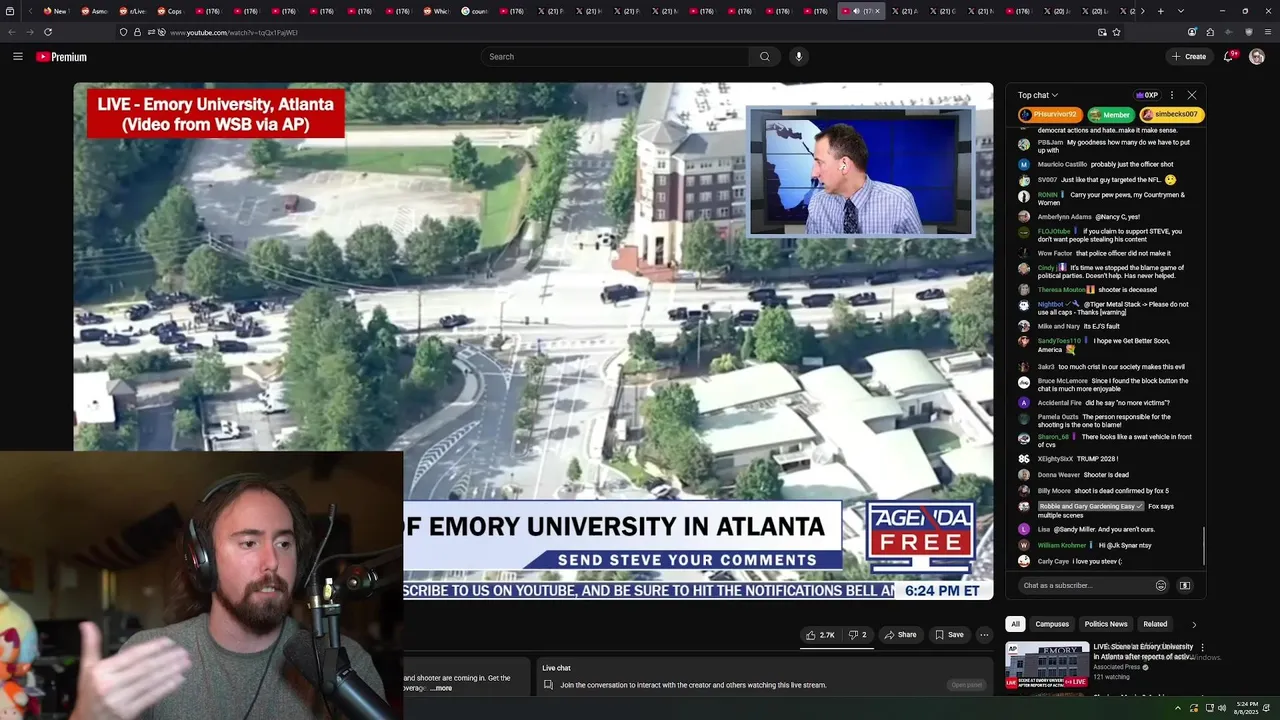1280x720 pixels.
Task: Open the Create upload menu
Action: point(1189,57)
